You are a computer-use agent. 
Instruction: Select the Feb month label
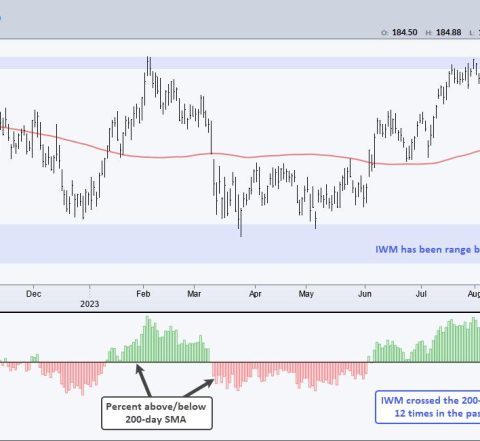143,294
